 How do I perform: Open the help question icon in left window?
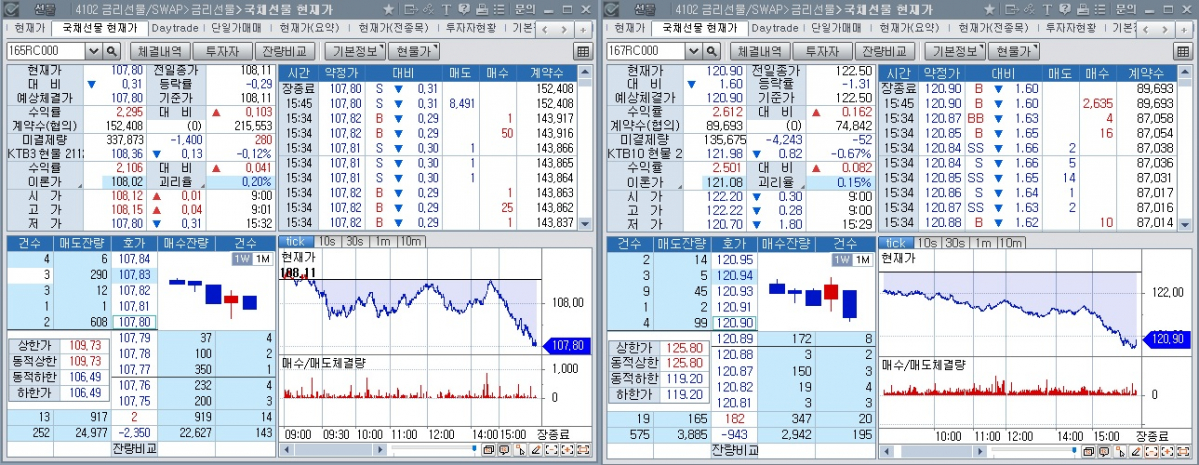[x=463, y=10]
